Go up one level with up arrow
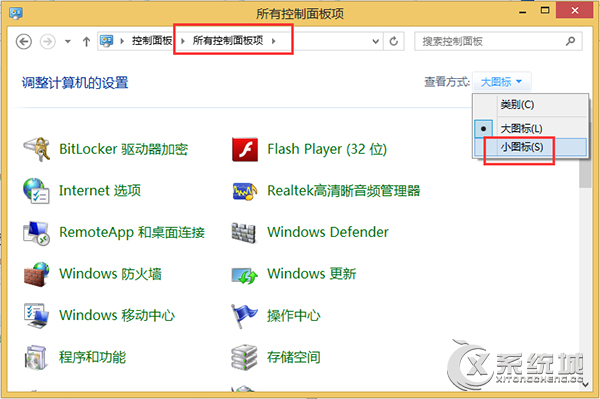 pyautogui.click(x=86, y=41)
